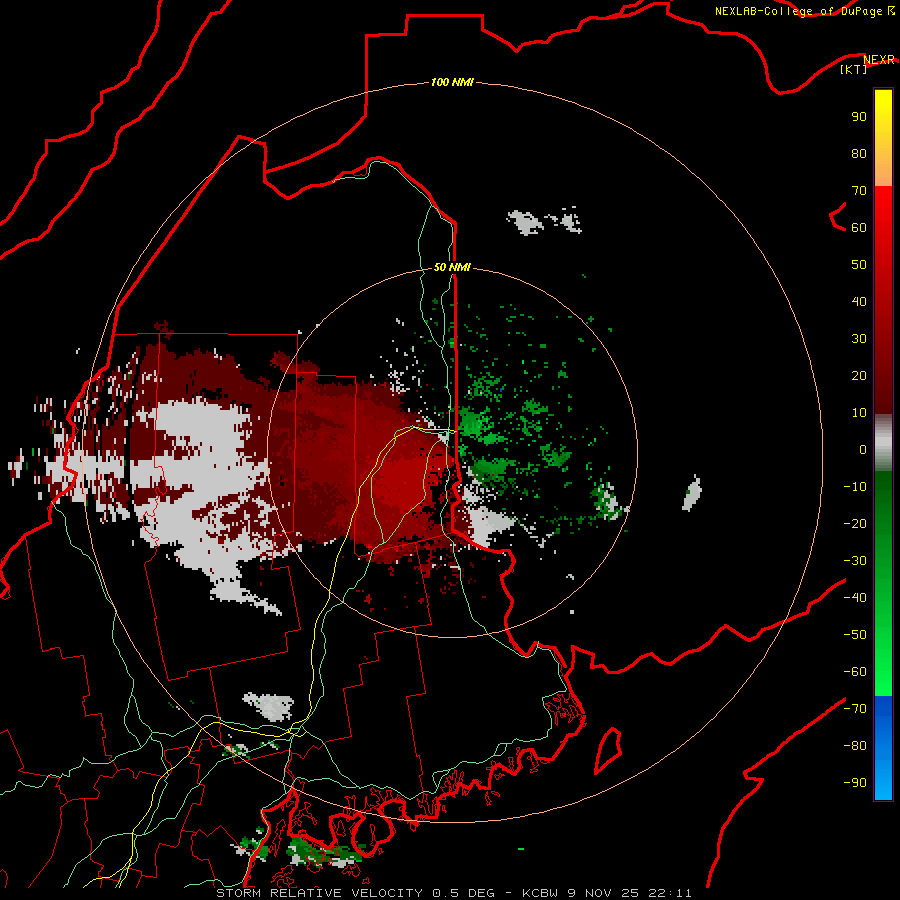Click the 60 value on velocity scale

(x=859, y=227)
